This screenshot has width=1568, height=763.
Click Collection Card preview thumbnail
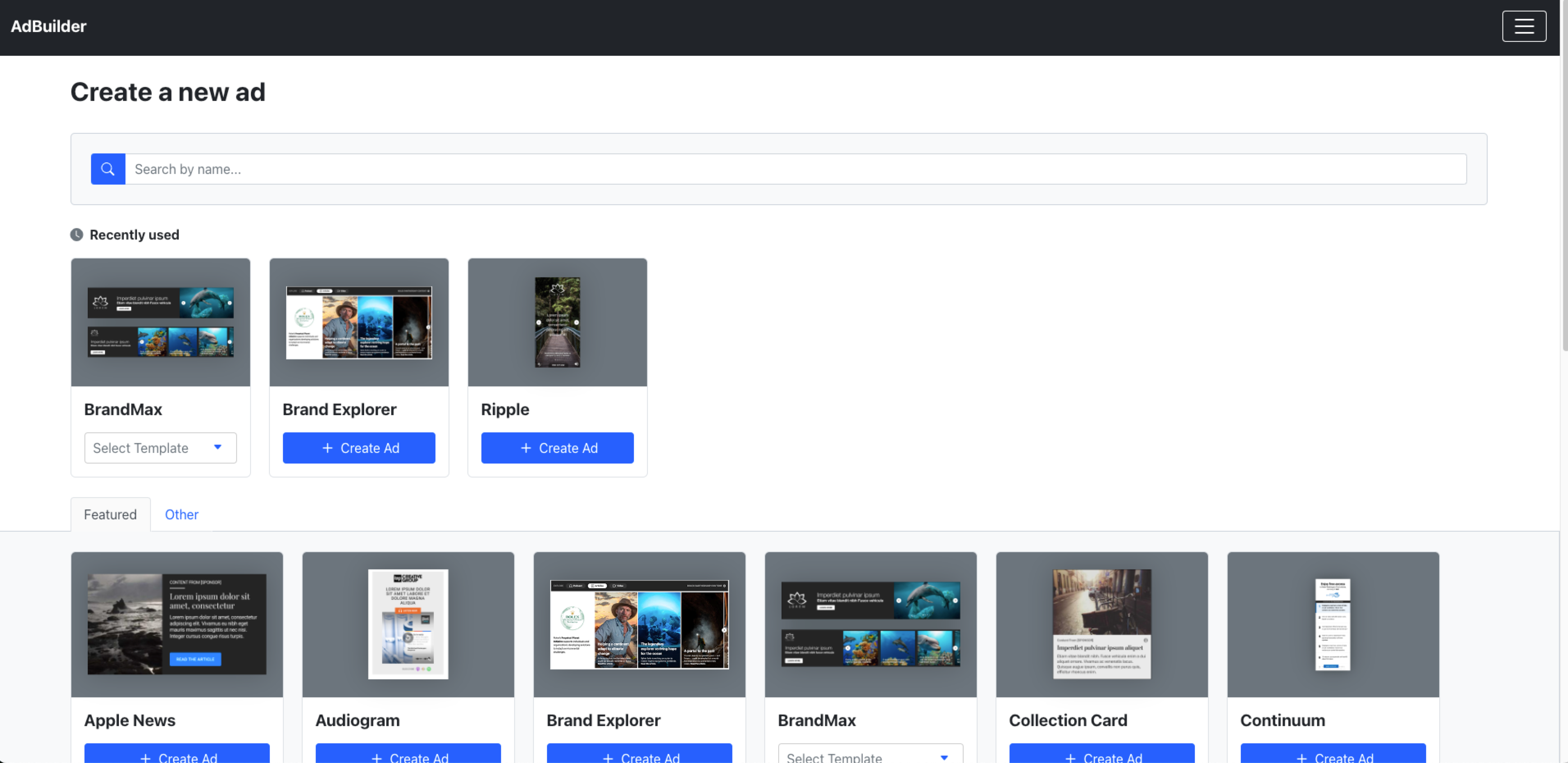[x=1101, y=624]
